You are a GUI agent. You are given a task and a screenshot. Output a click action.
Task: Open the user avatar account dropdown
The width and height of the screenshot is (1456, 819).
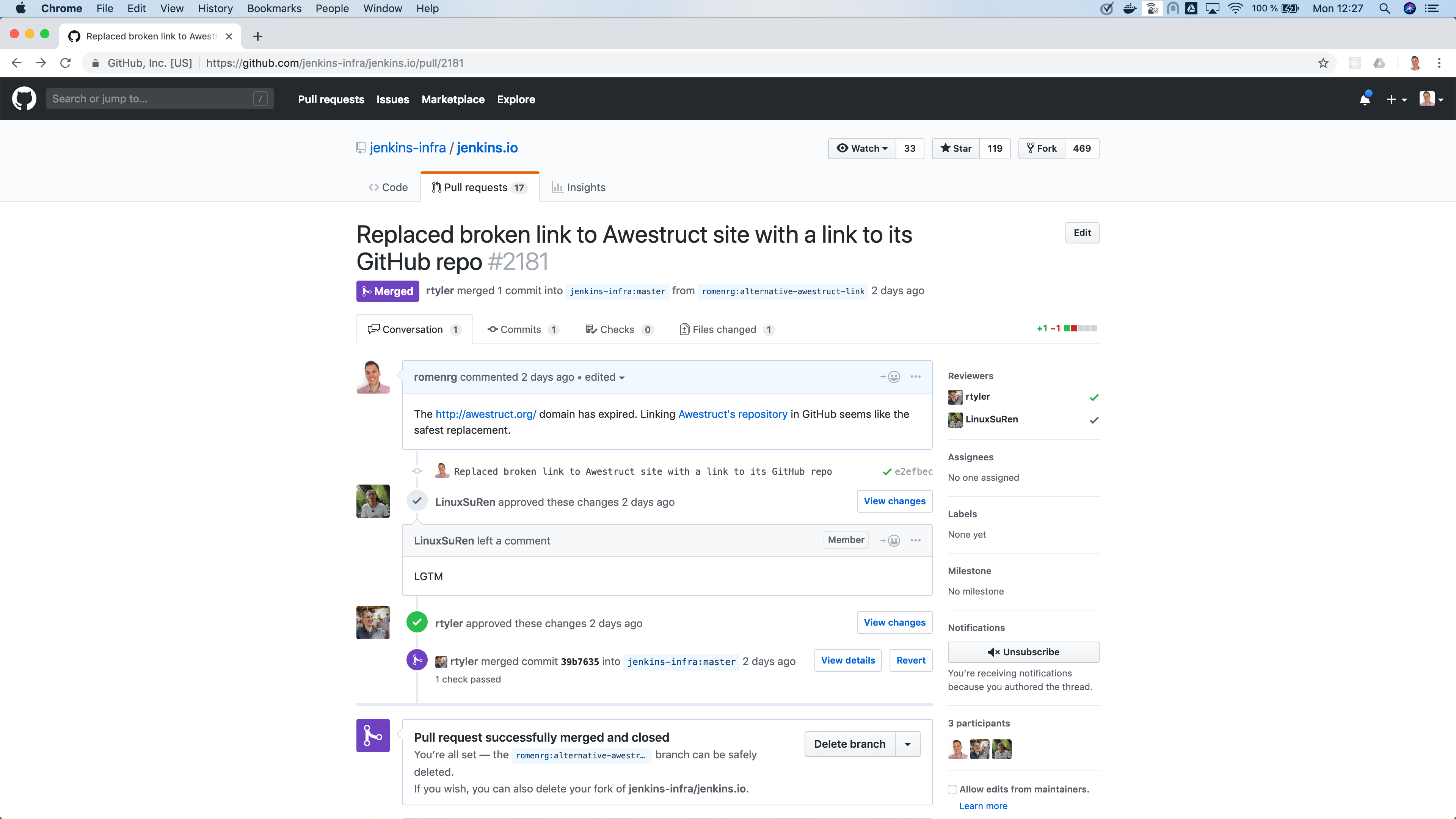(1431, 99)
